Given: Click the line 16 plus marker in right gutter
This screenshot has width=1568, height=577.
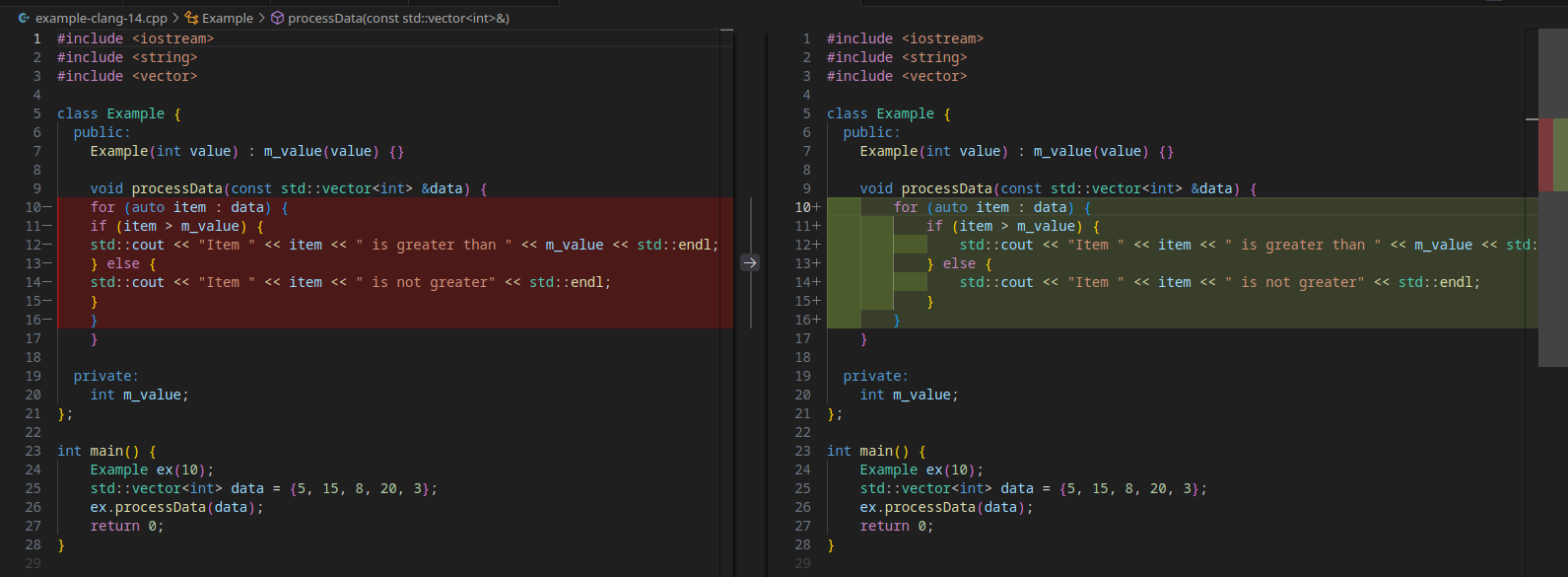Looking at the screenshot, I should click(815, 320).
